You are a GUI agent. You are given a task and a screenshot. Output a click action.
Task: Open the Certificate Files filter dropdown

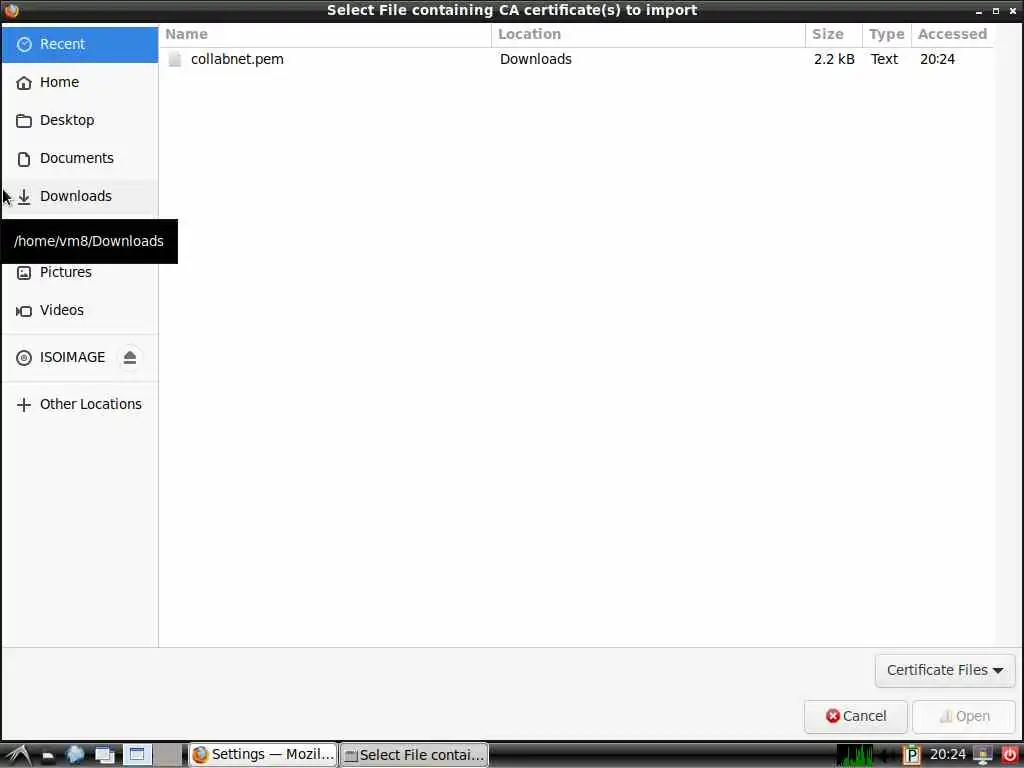click(945, 671)
